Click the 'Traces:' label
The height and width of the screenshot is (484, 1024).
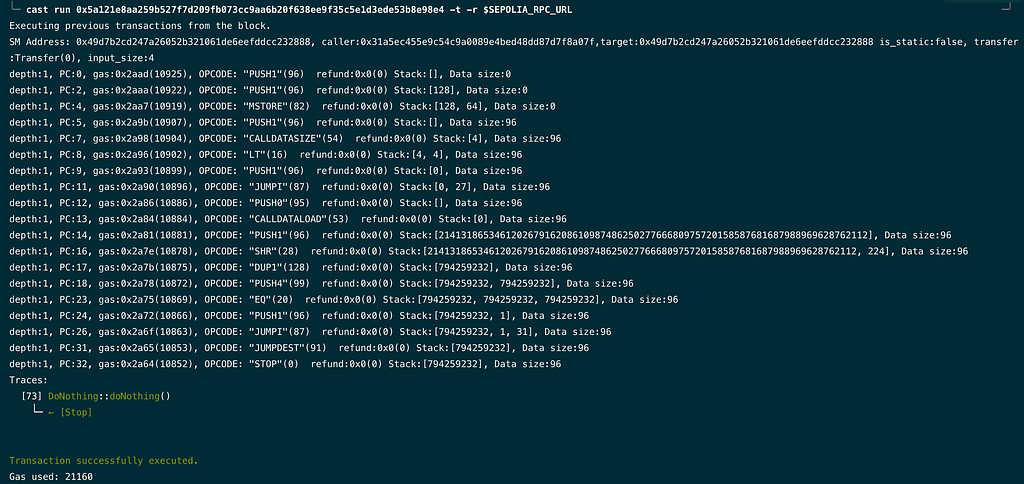click(28, 380)
